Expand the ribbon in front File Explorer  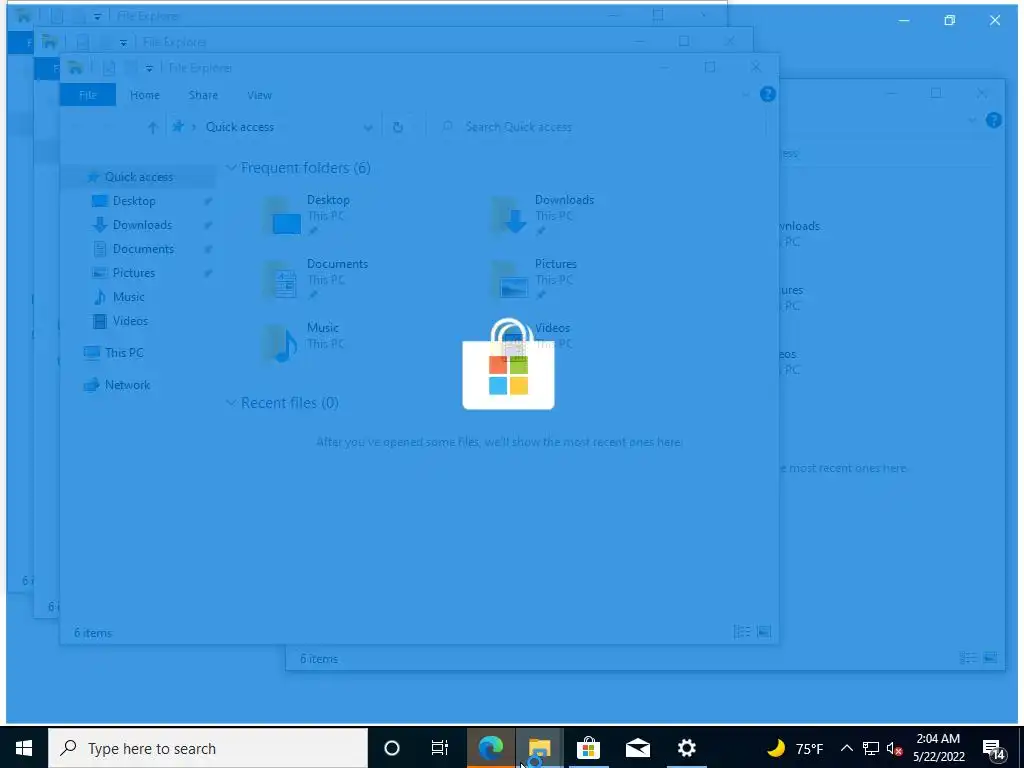pyautogui.click(x=745, y=95)
